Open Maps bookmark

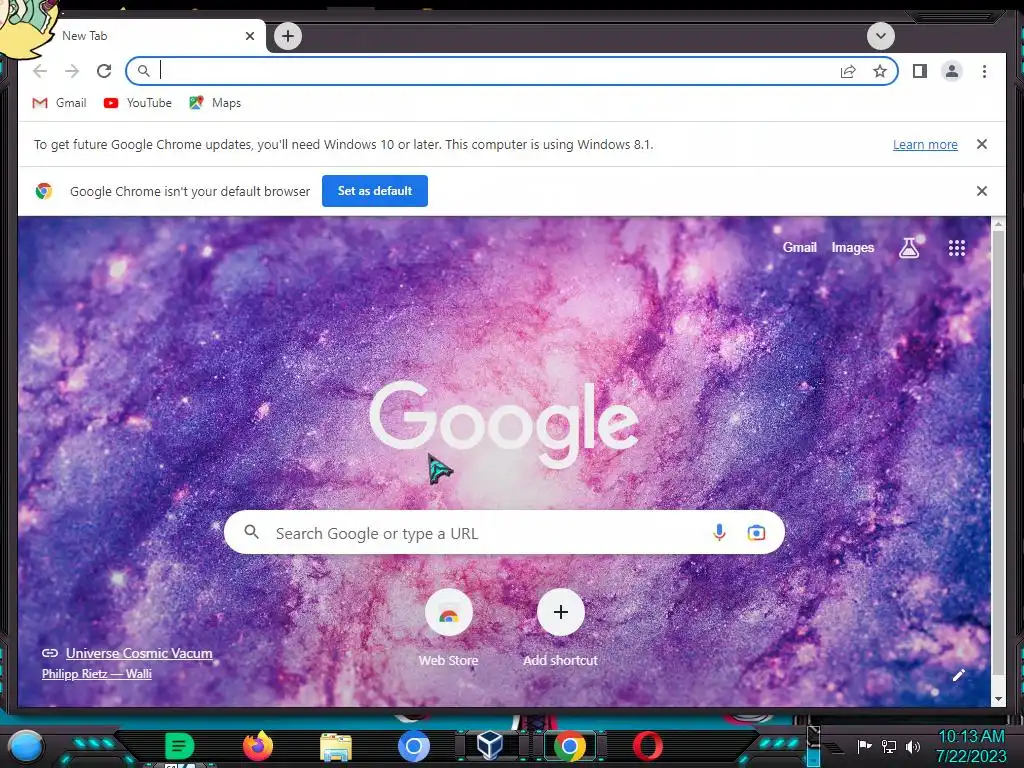[215, 103]
